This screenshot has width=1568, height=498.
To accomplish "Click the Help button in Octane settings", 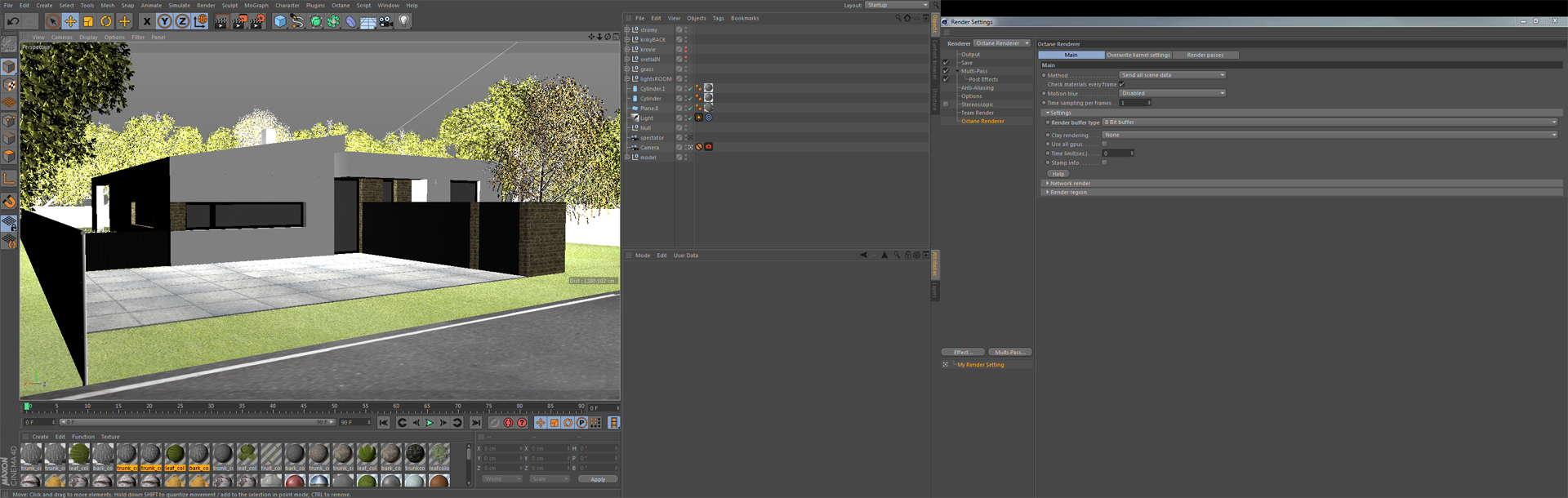I will pyautogui.click(x=1058, y=174).
